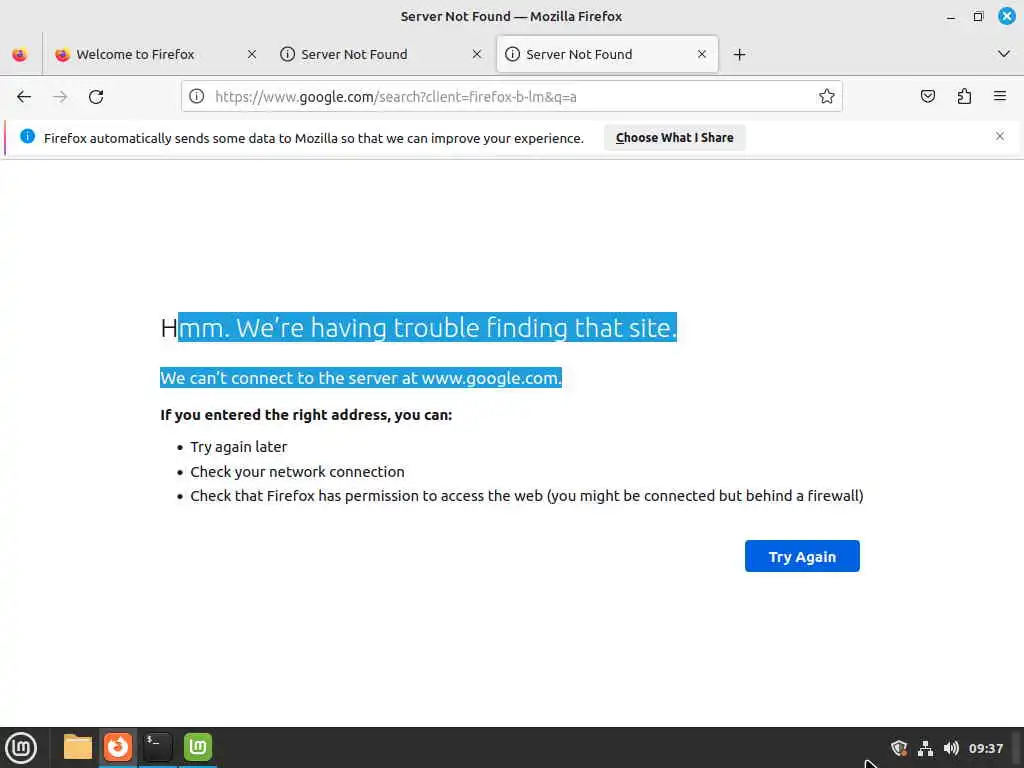
Task: Click the 'Hmm. We're having trouble' heading
Action: point(419,327)
